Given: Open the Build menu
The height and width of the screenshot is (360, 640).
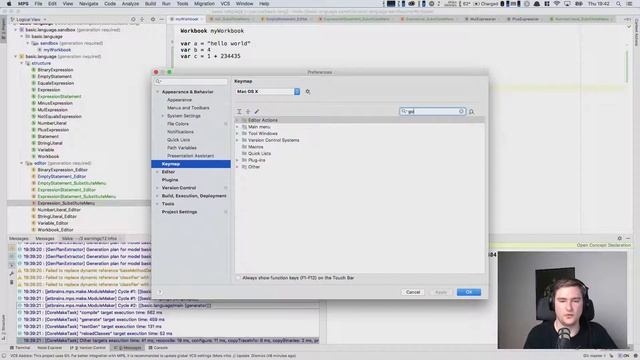Looking at the screenshot, I should point(150,4).
